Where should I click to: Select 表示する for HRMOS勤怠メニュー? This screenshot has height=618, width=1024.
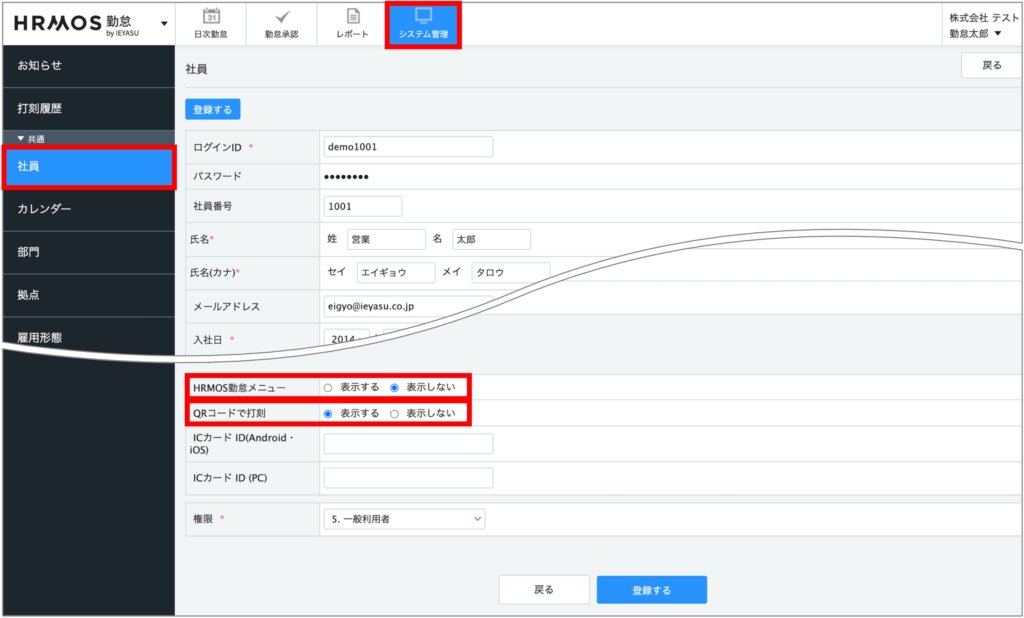tap(327, 387)
